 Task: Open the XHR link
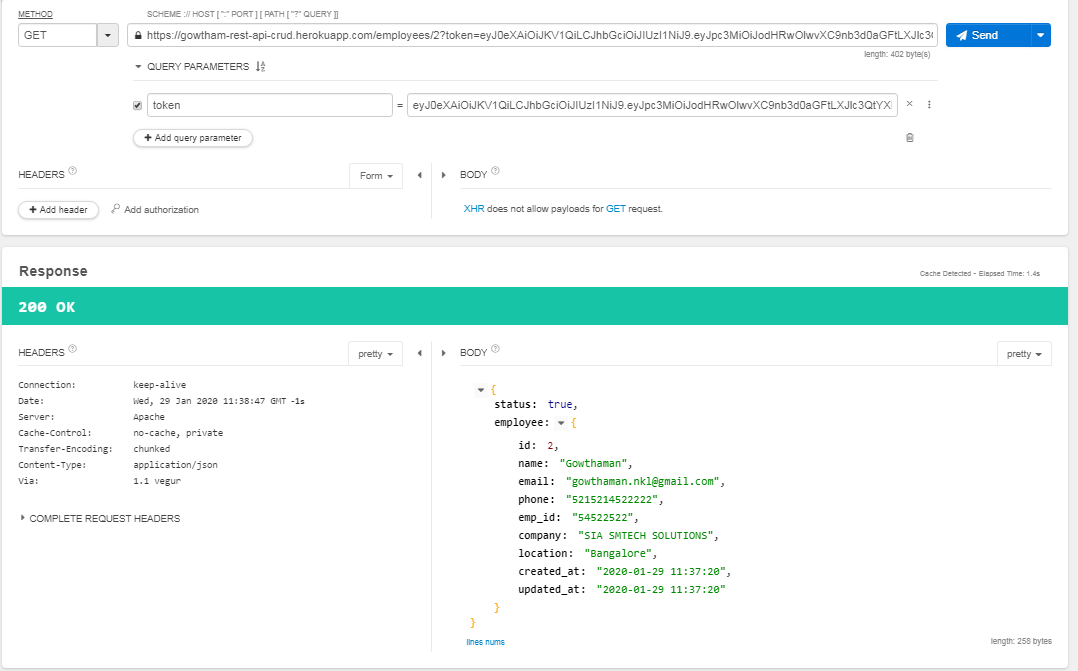[474, 208]
